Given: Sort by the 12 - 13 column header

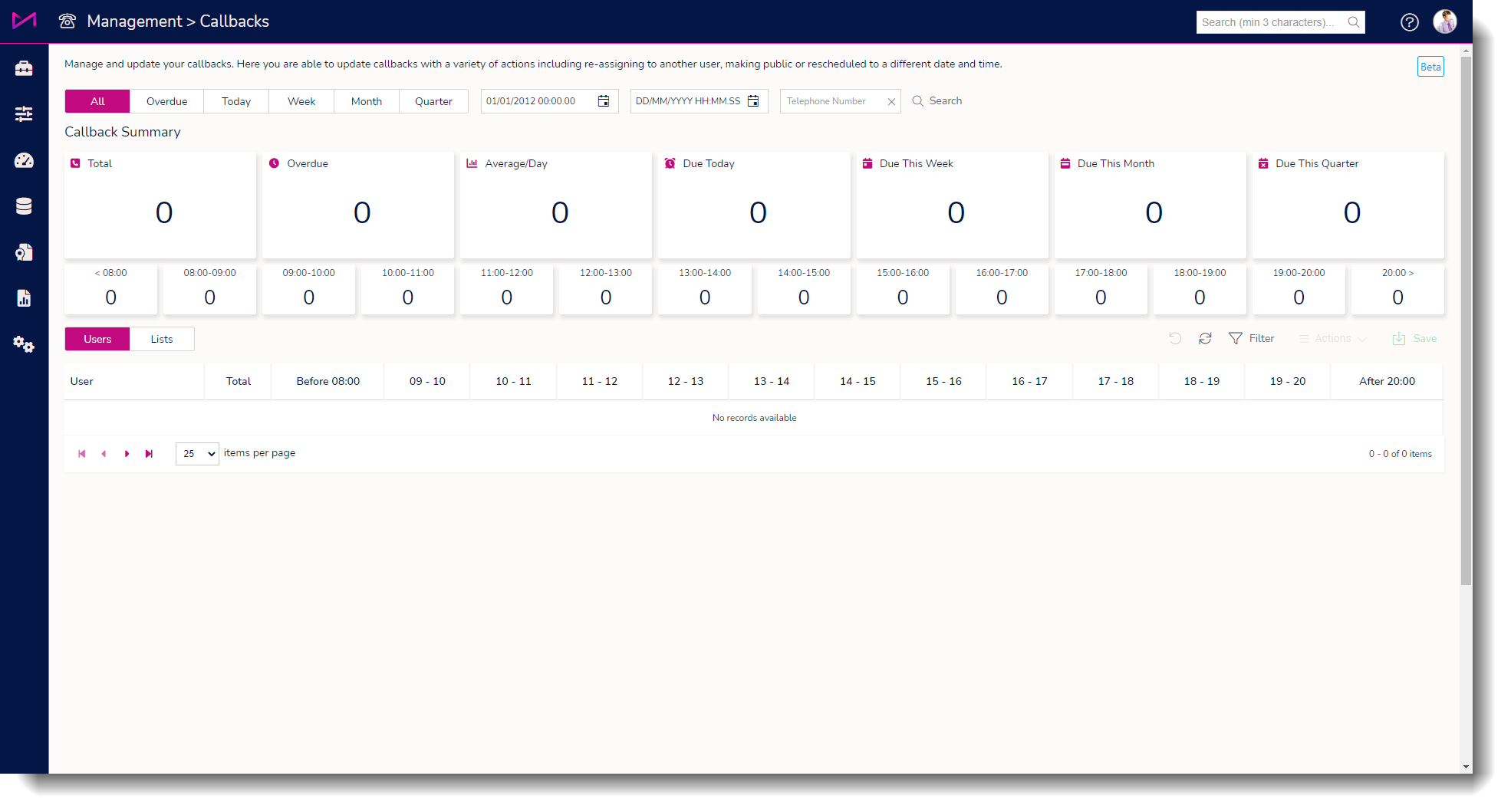Looking at the screenshot, I should click(x=685, y=381).
